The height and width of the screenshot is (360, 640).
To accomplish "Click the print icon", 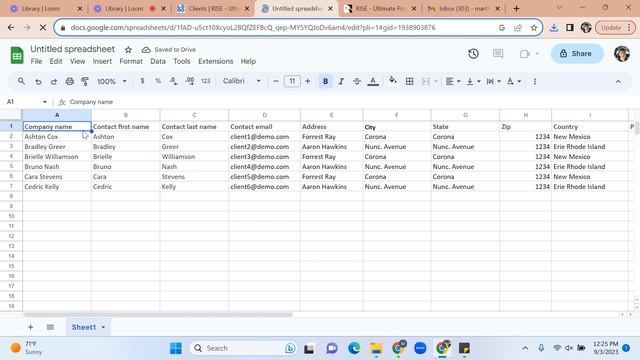I will point(70,81).
